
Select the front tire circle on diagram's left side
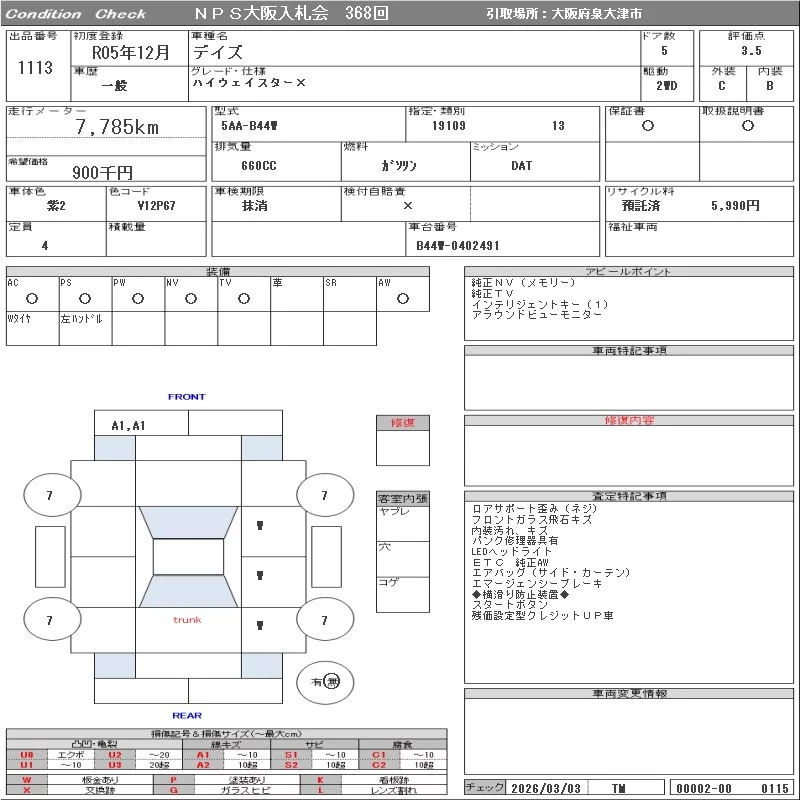point(49,495)
